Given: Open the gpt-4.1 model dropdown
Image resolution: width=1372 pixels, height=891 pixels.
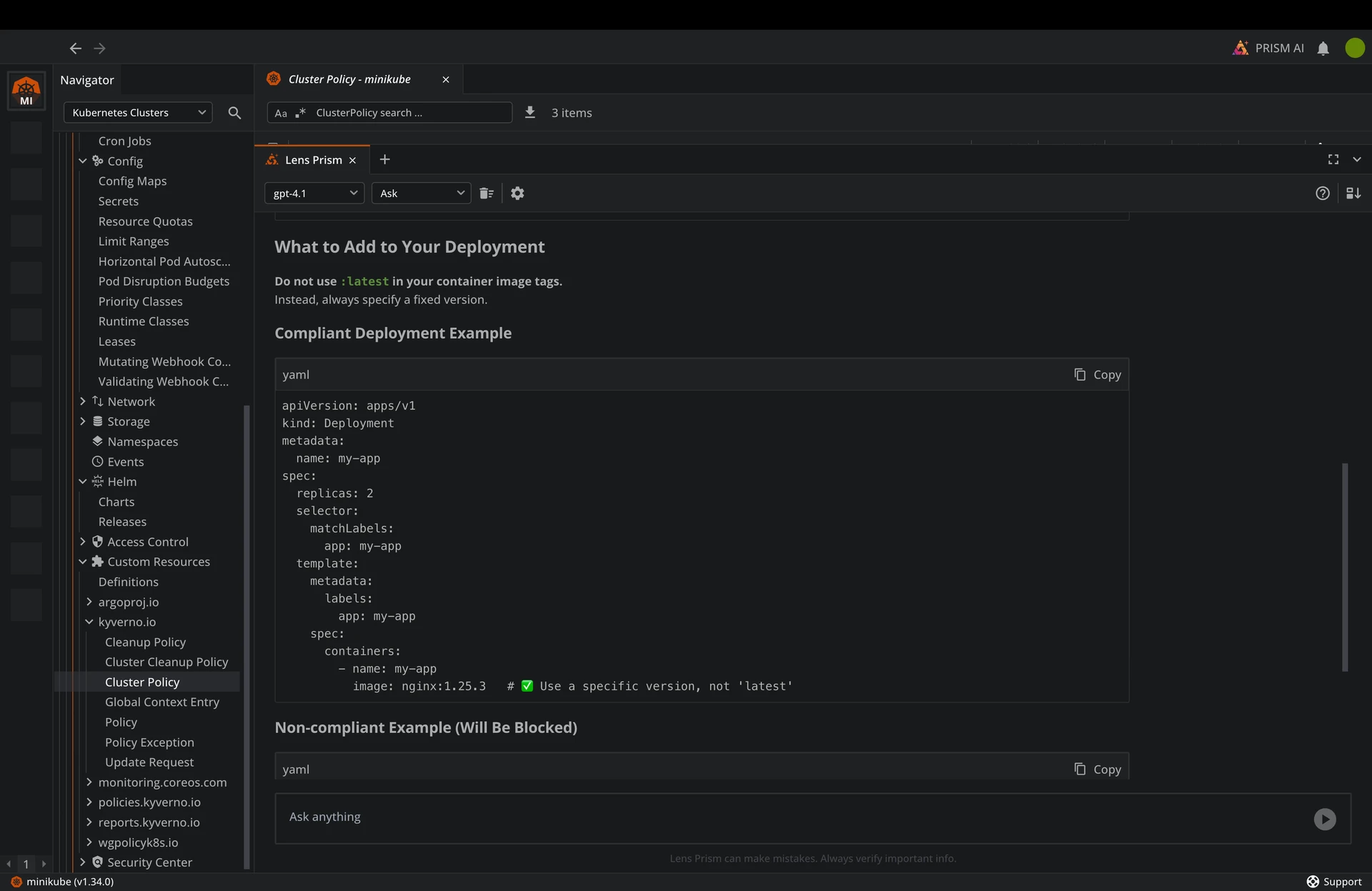Looking at the screenshot, I should point(314,194).
